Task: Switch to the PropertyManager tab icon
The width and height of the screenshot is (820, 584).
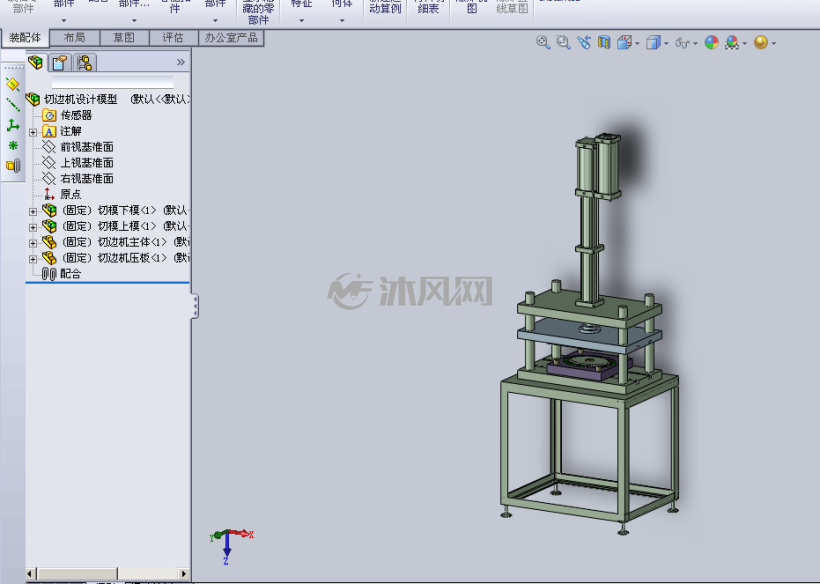Action: (x=60, y=63)
